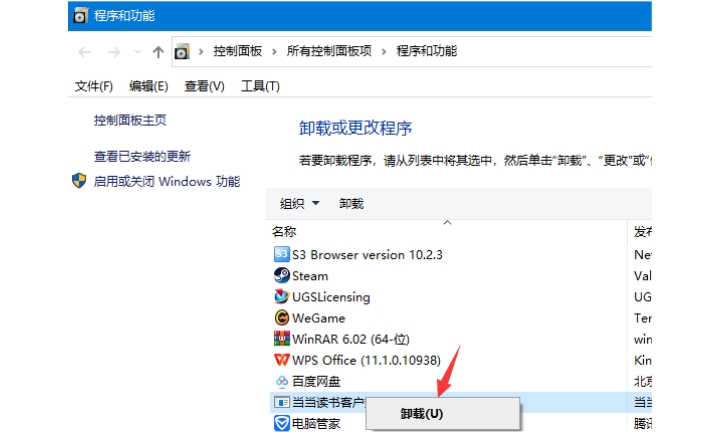Screen dimensions: 720x432
Task: Click the 卸载 toolbar button
Action: tap(351, 204)
